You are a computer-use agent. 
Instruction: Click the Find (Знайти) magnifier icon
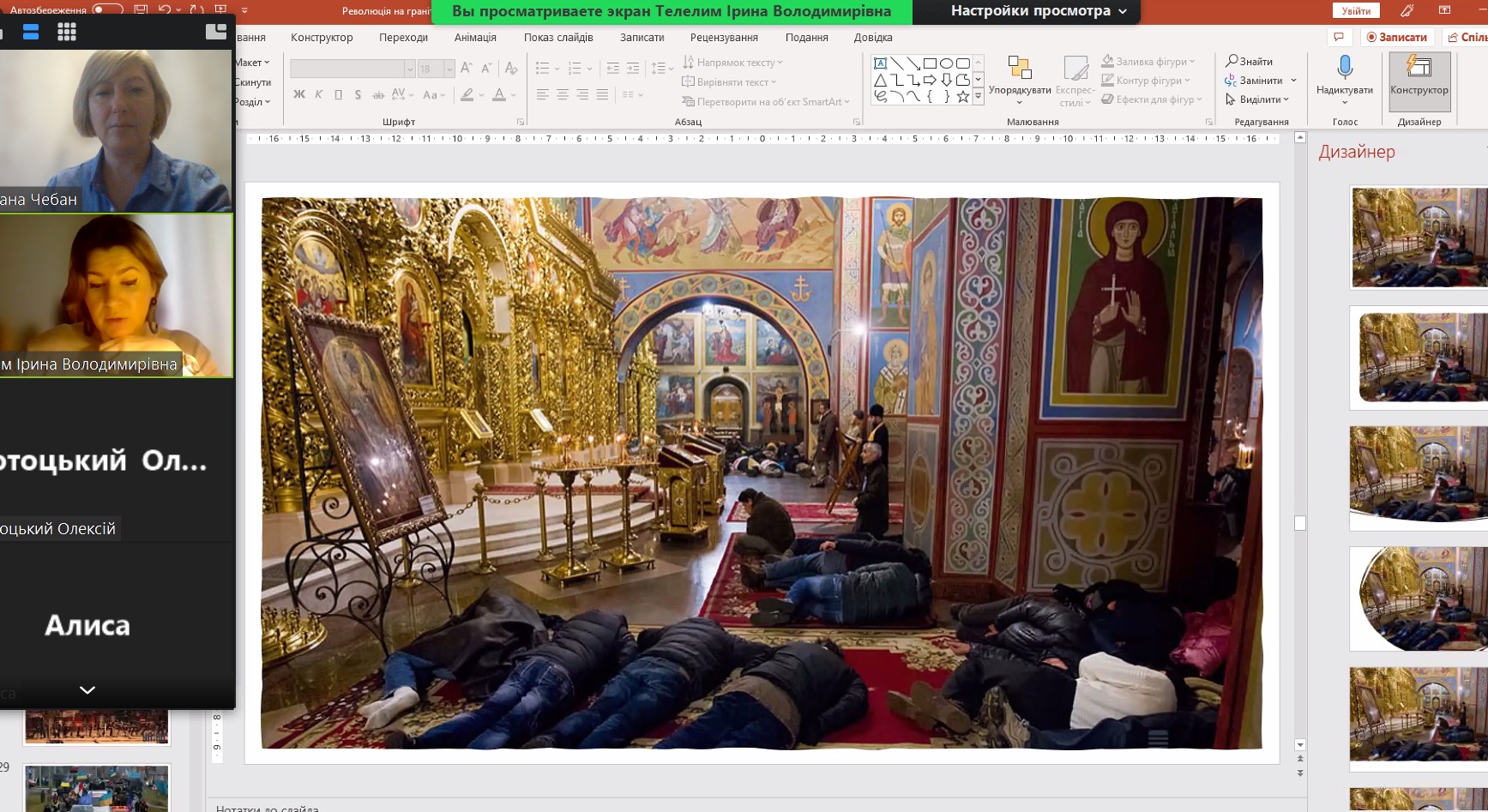click(x=1232, y=61)
